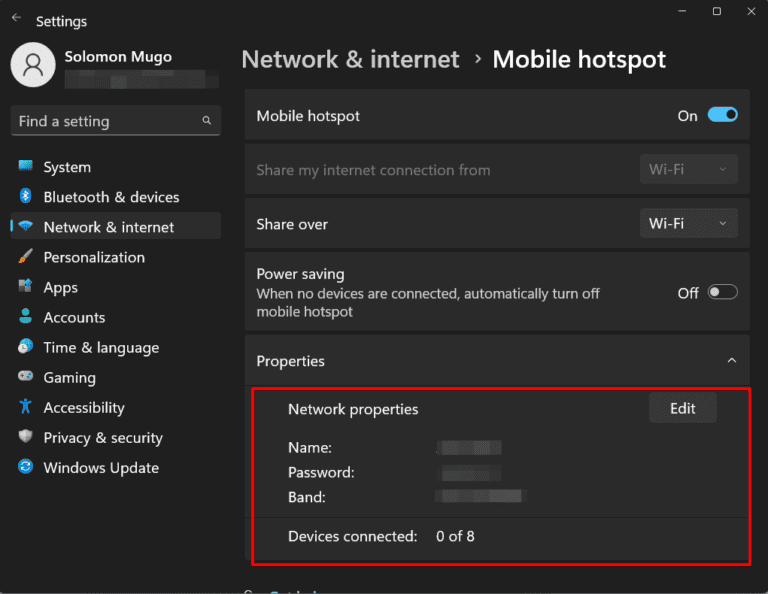Open the Accounts person icon

(26, 317)
